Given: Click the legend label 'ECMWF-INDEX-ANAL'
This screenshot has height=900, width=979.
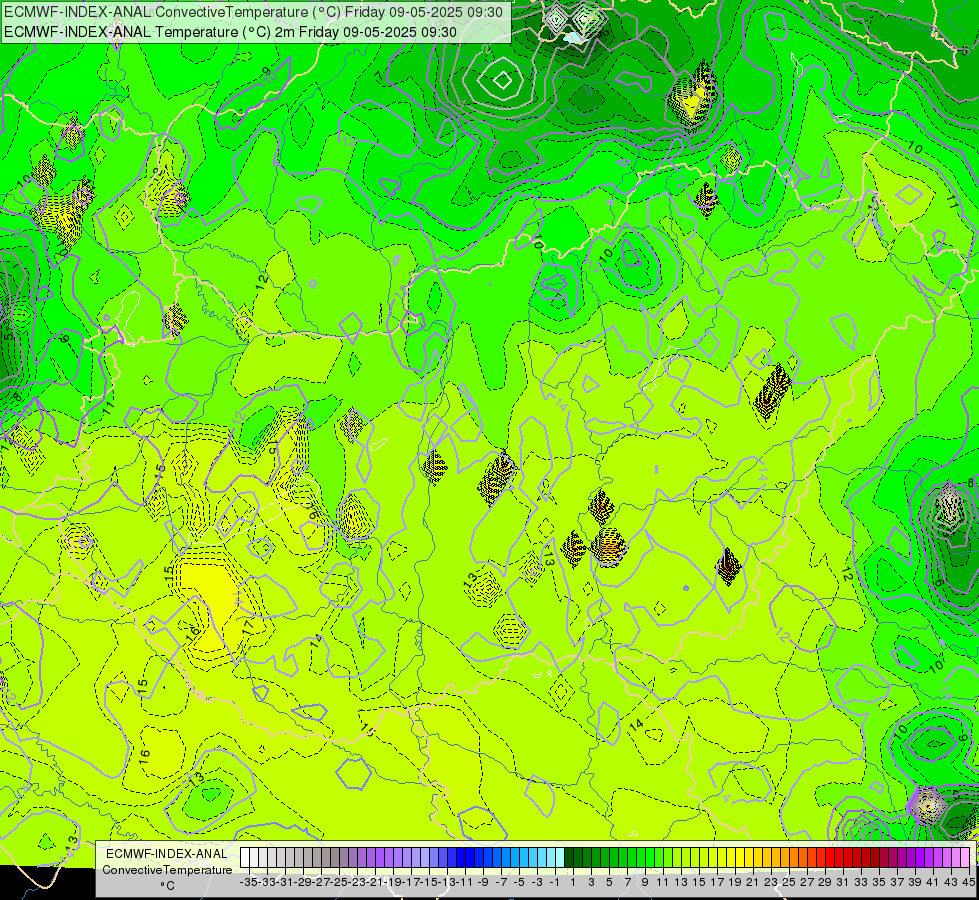Looking at the screenshot, I should click(167, 853).
